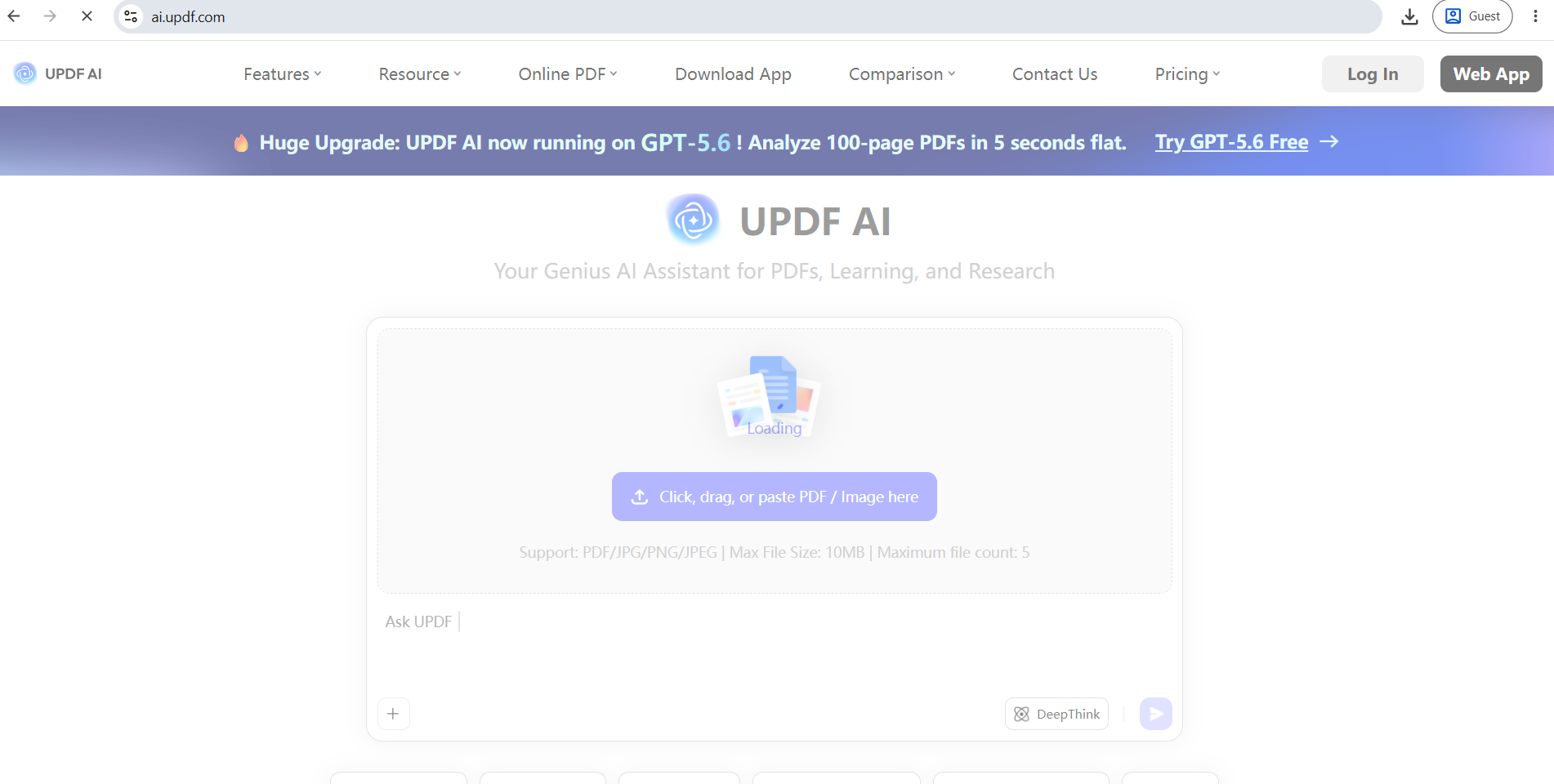Click the 'Your Genius AI Assistant' tagline text
Screen dimensions: 1554x784
(775, 271)
